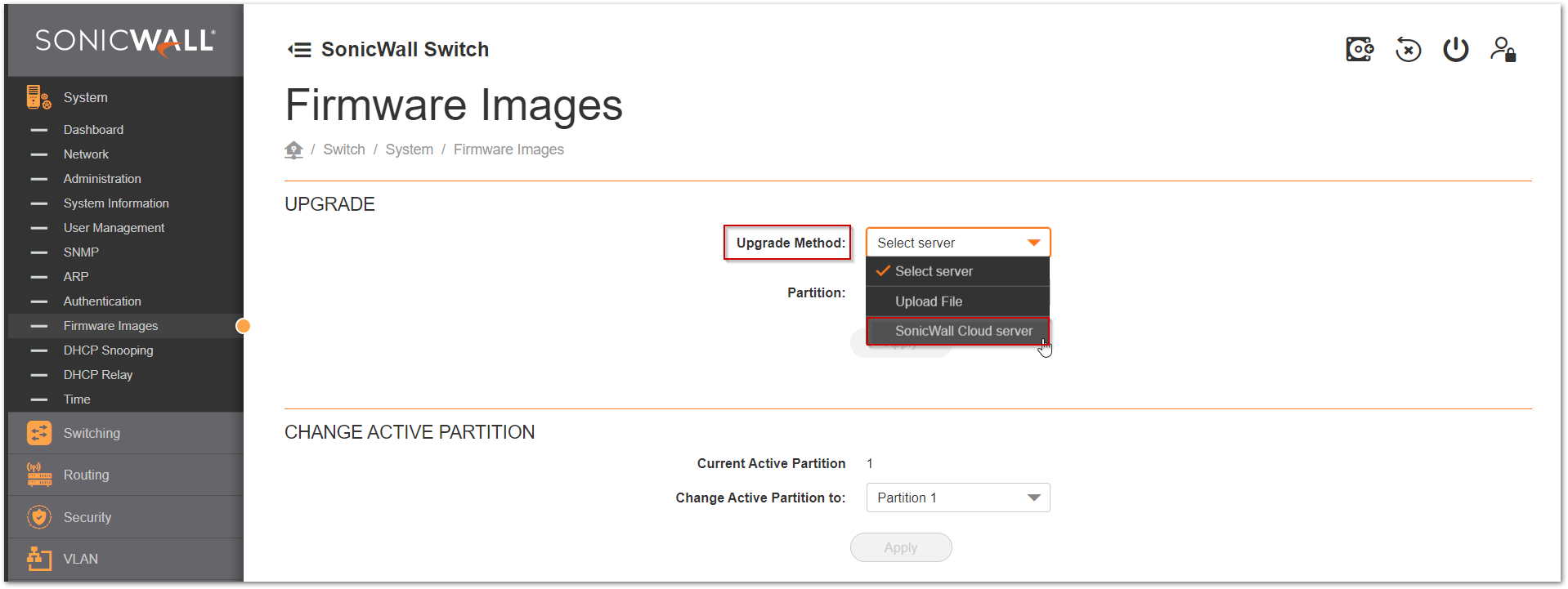
Task: Follow the Switch breadcrumb link
Action: pos(343,149)
